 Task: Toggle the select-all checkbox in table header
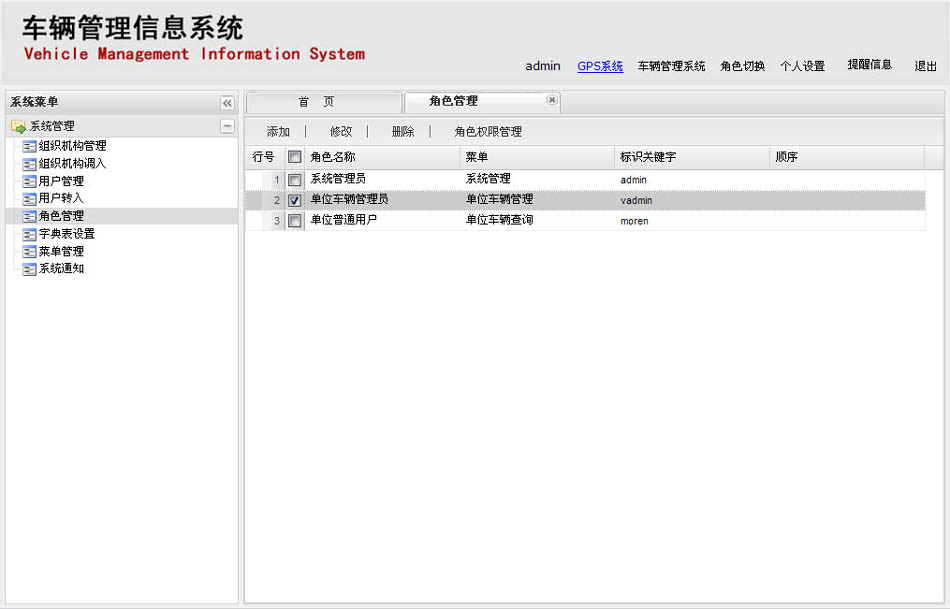pos(295,157)
